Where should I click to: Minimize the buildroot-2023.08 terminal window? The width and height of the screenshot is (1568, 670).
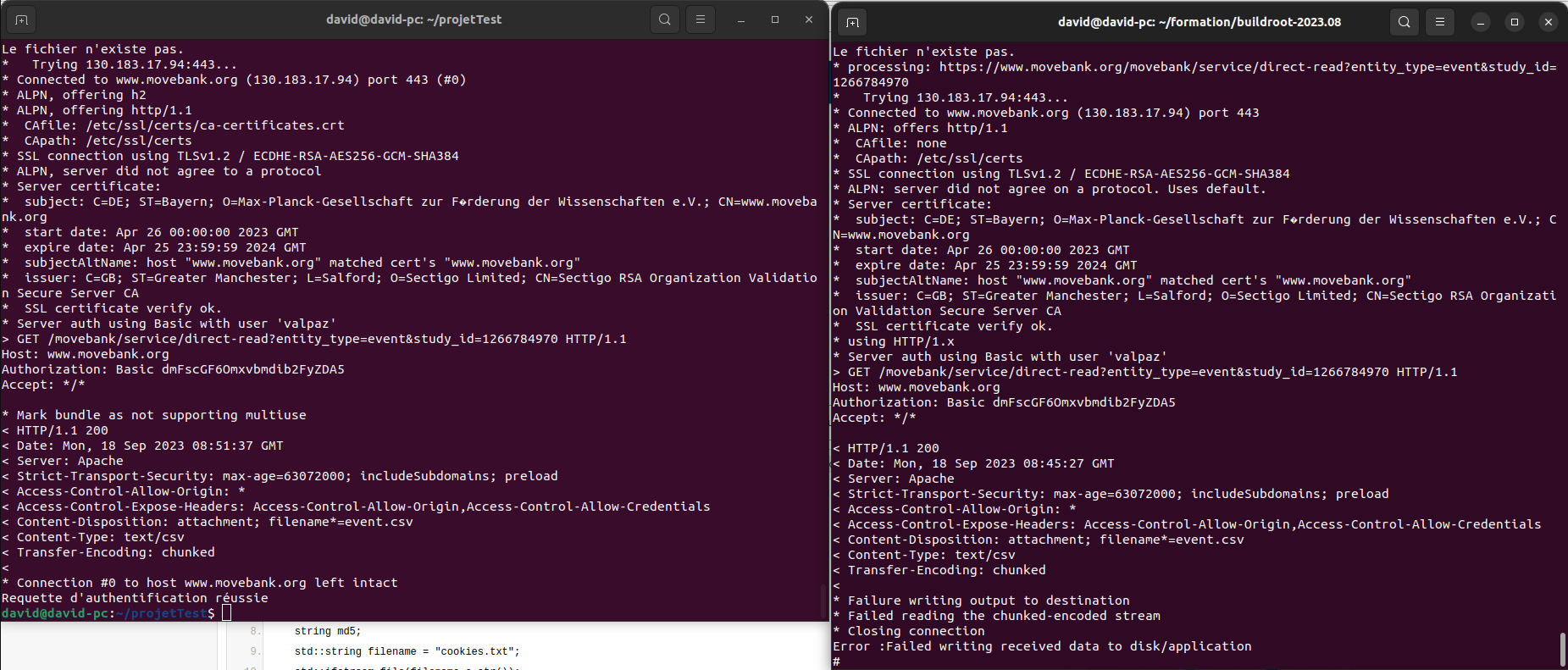point(1481,22)
